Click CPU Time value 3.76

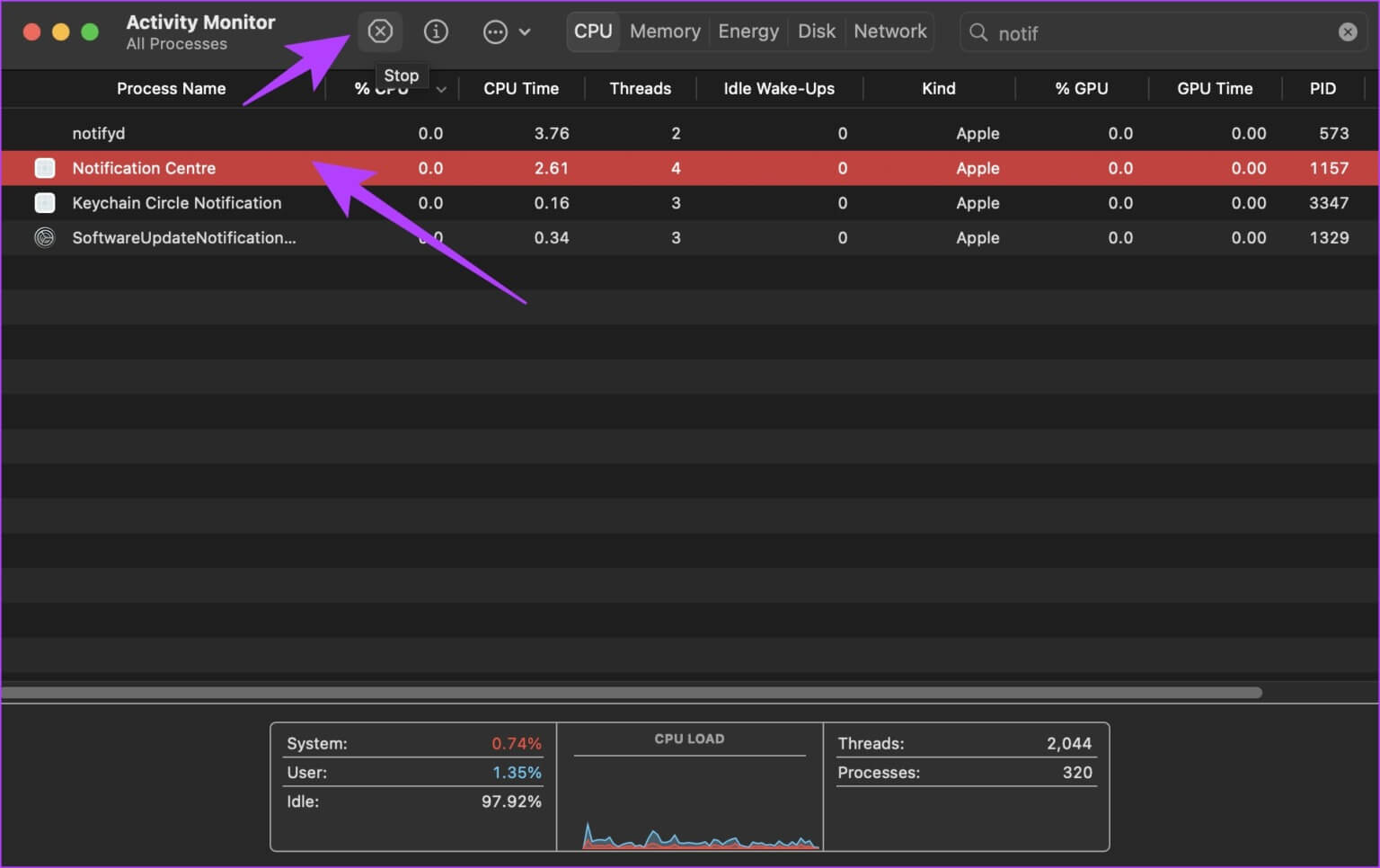[552, 133]
